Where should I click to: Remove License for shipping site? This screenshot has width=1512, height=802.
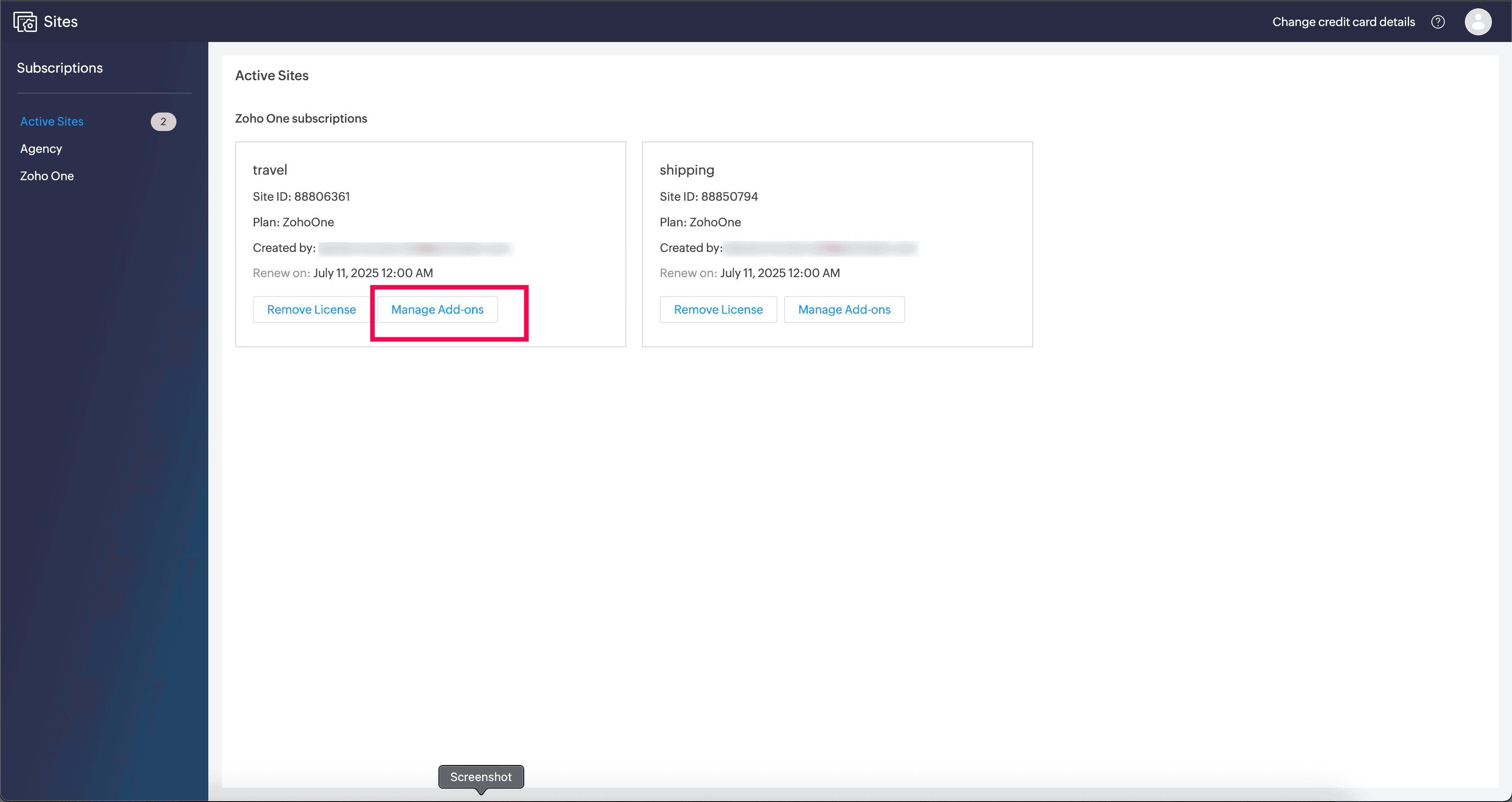click(x=718, y=309)
